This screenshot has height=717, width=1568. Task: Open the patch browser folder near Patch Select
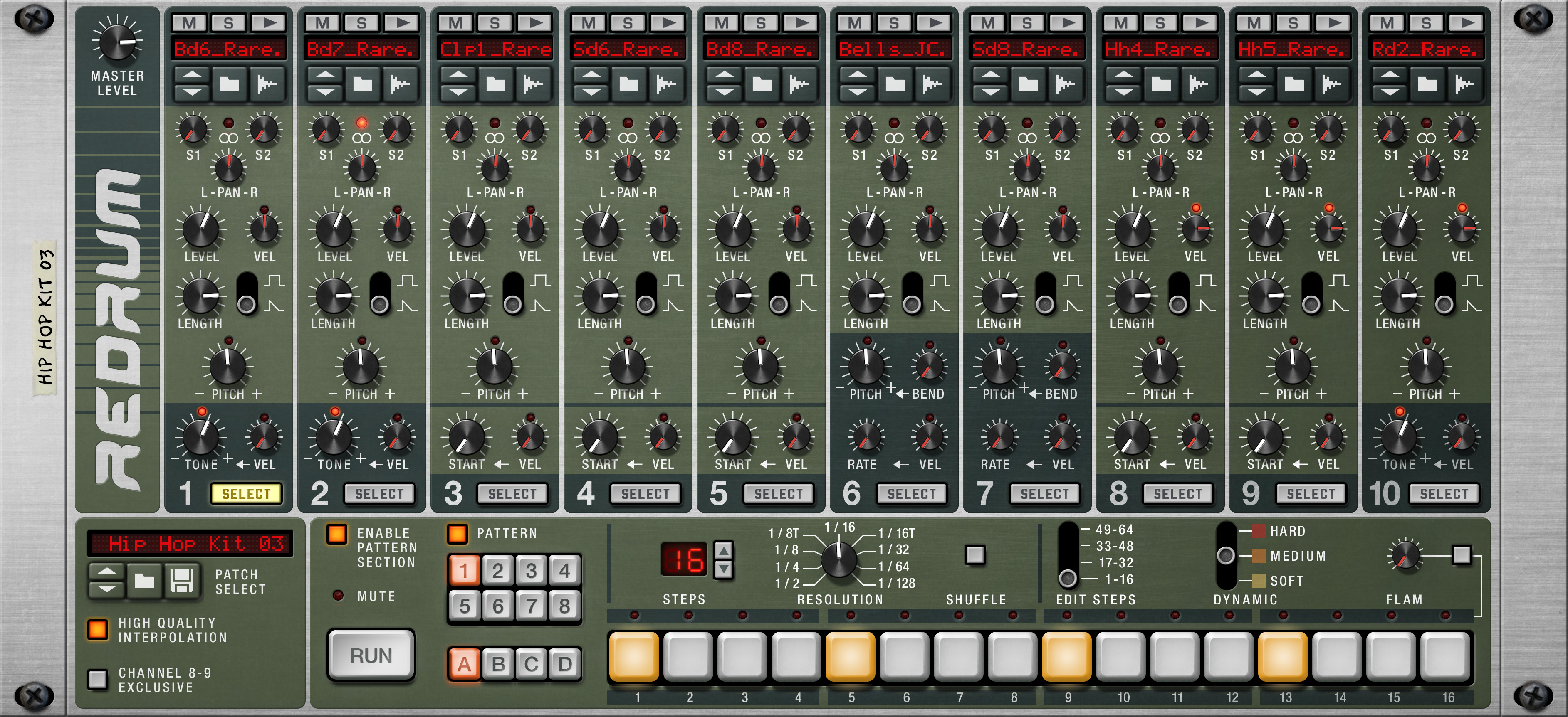tap(144, 580)
